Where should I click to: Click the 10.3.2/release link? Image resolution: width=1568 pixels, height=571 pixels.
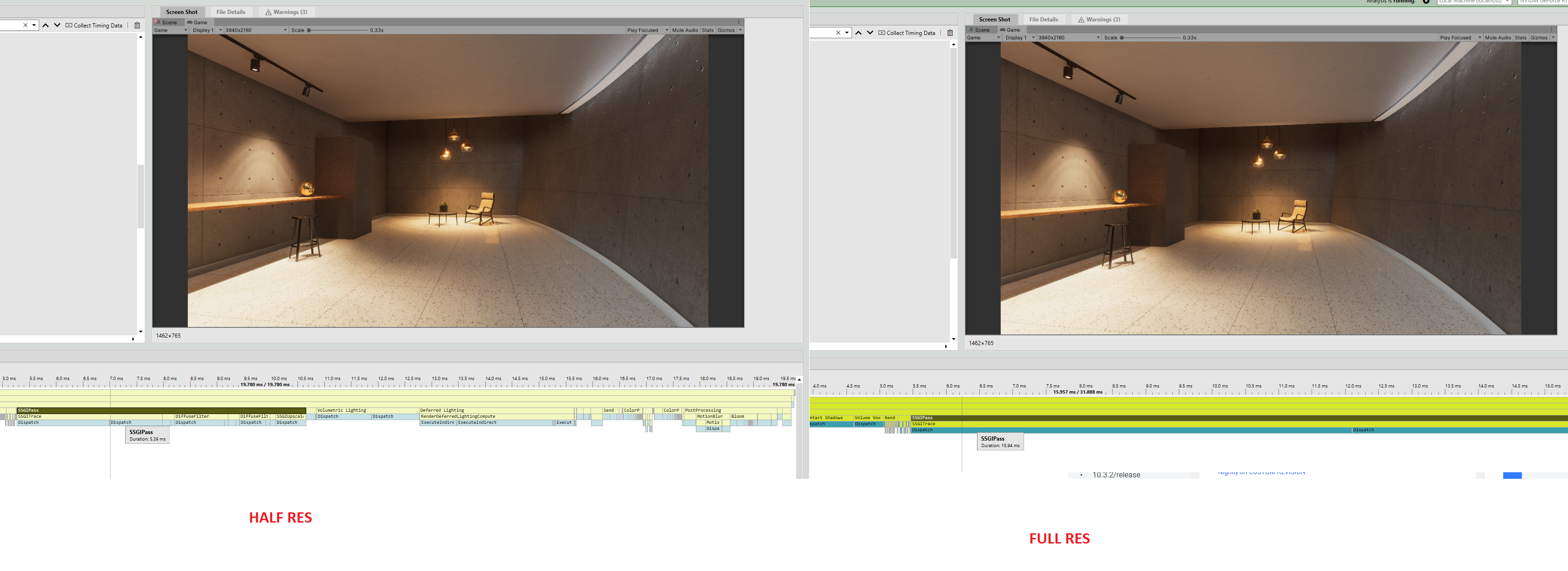(1116, 475)
